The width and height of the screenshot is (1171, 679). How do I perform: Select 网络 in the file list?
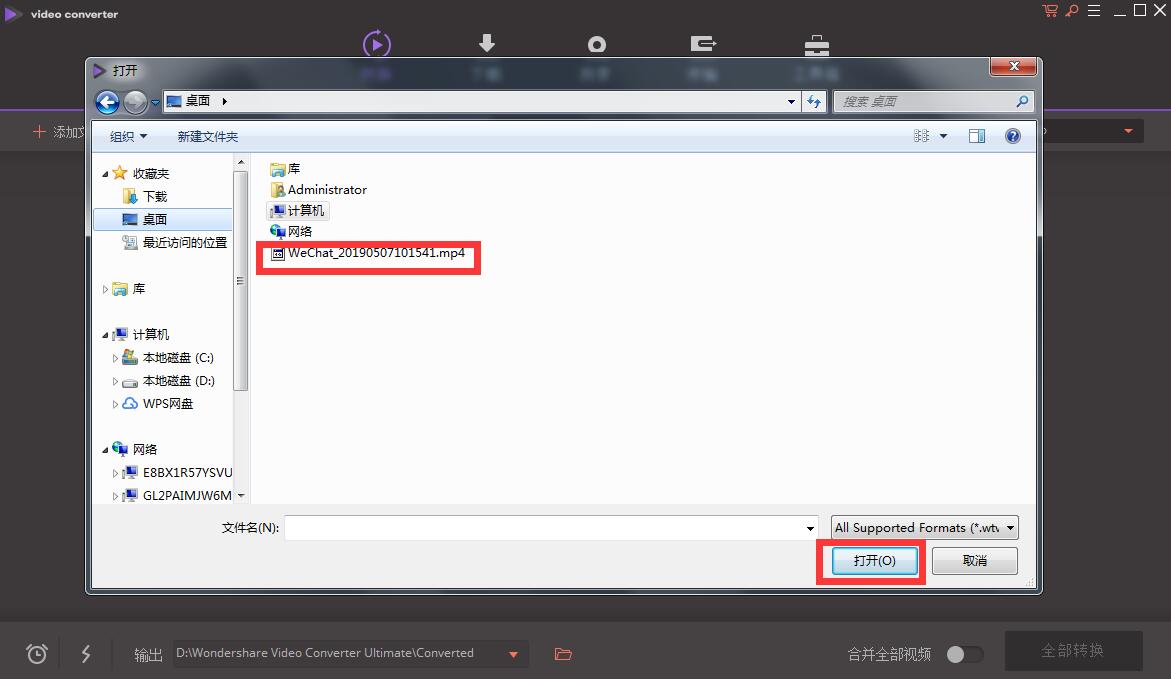coord(291,232)
